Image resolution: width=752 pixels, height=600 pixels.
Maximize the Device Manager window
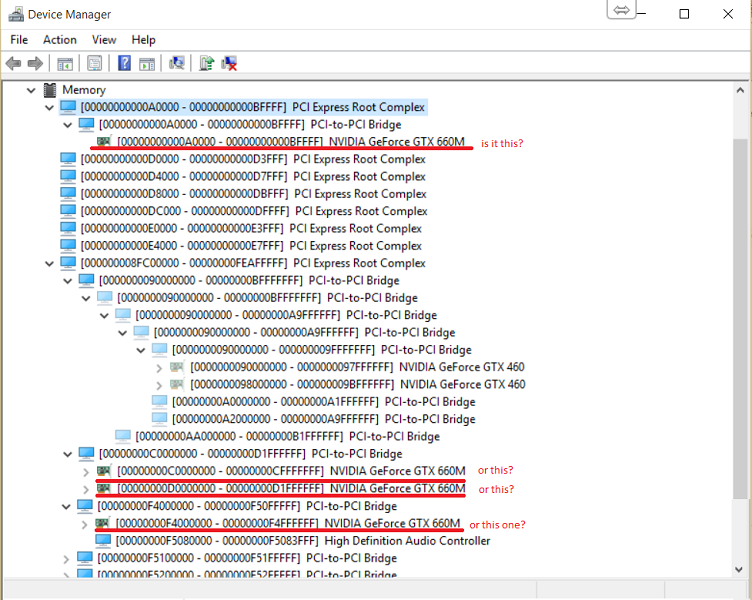(684, 14)
